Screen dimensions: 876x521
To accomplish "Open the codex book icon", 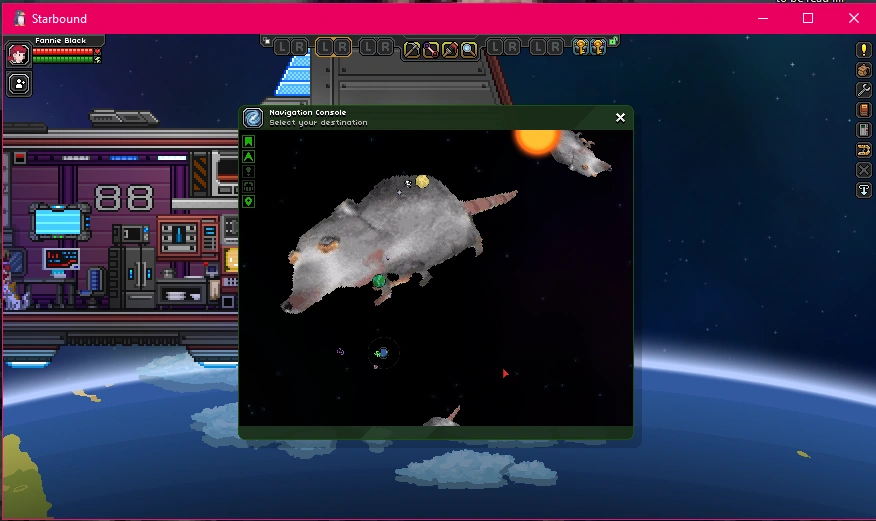I will 864,110.
